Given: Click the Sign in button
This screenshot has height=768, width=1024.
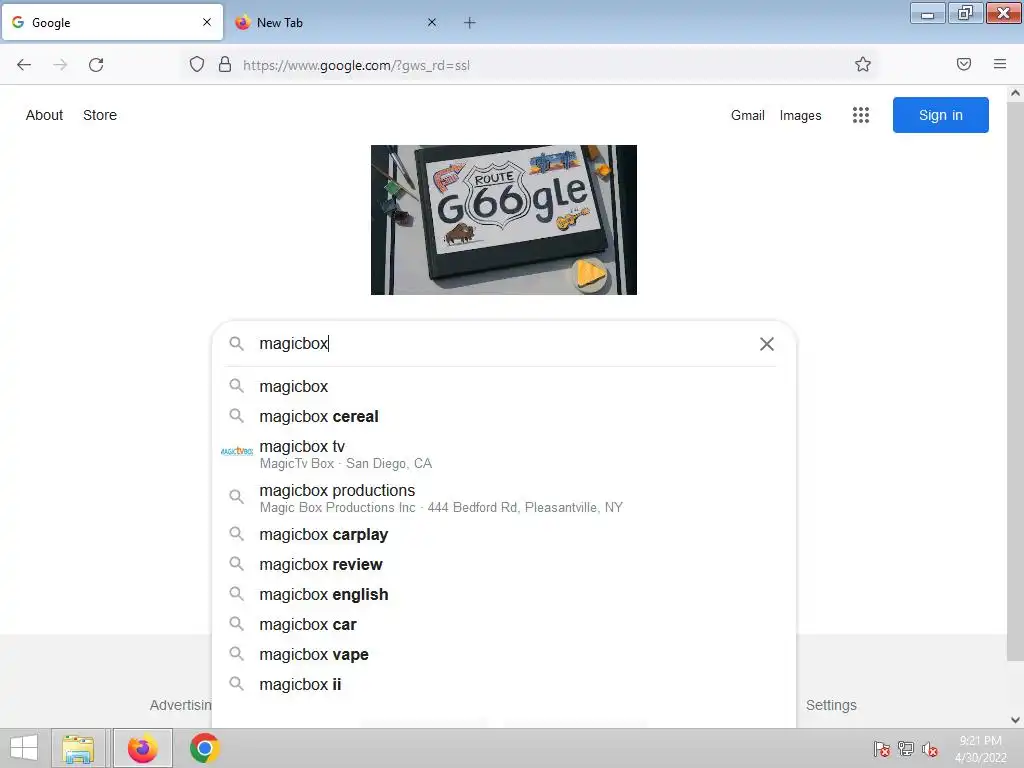Looking at the screenshot, I should pos(940,115).
